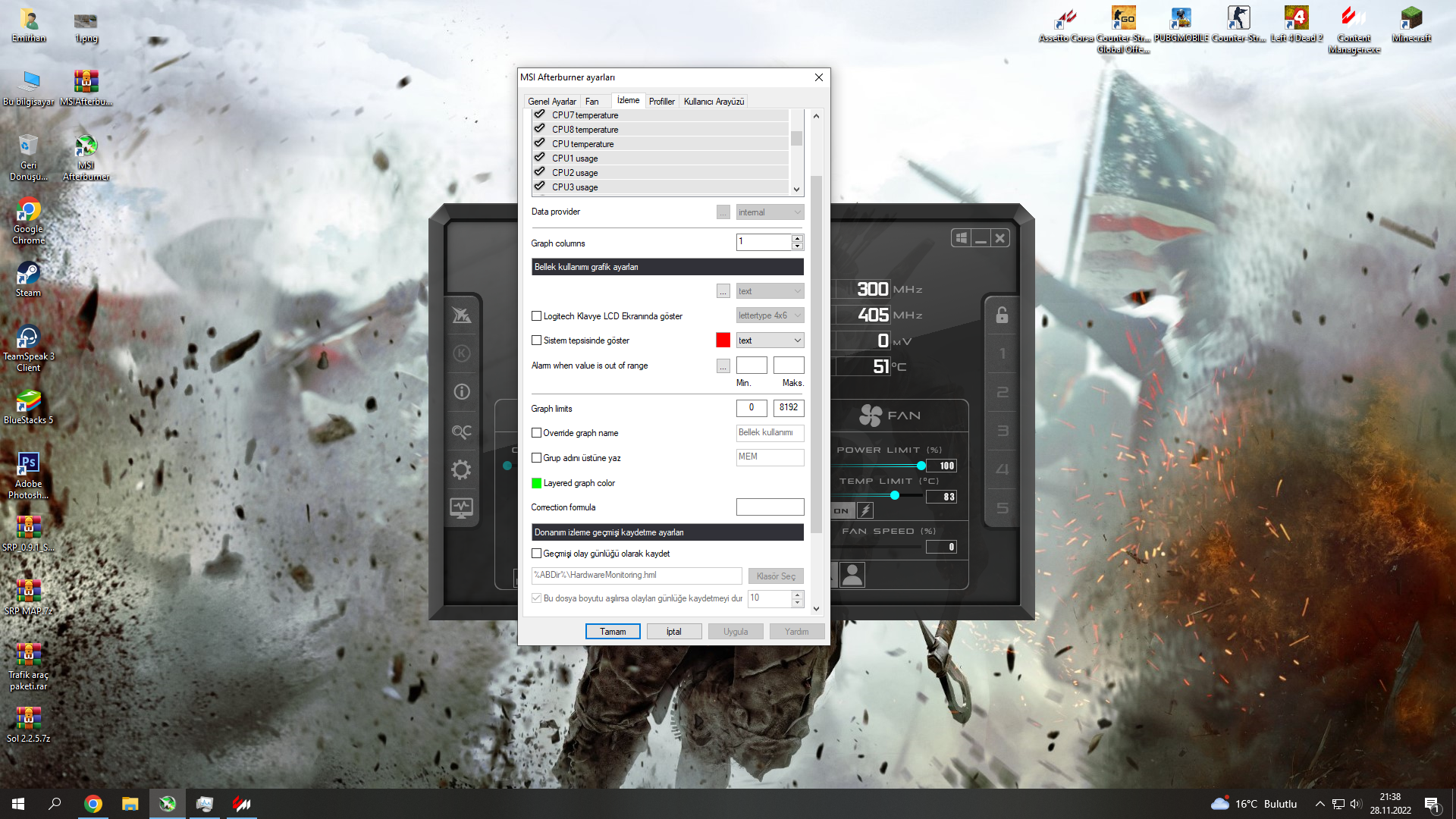
Task: Switch to the Fan tab
Action: click(591, 102)
